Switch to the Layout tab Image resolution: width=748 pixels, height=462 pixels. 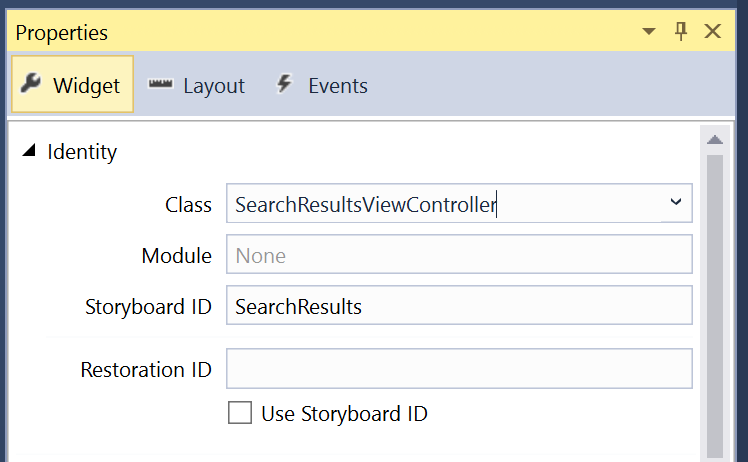pyautogui.click(x=197, y=86)
